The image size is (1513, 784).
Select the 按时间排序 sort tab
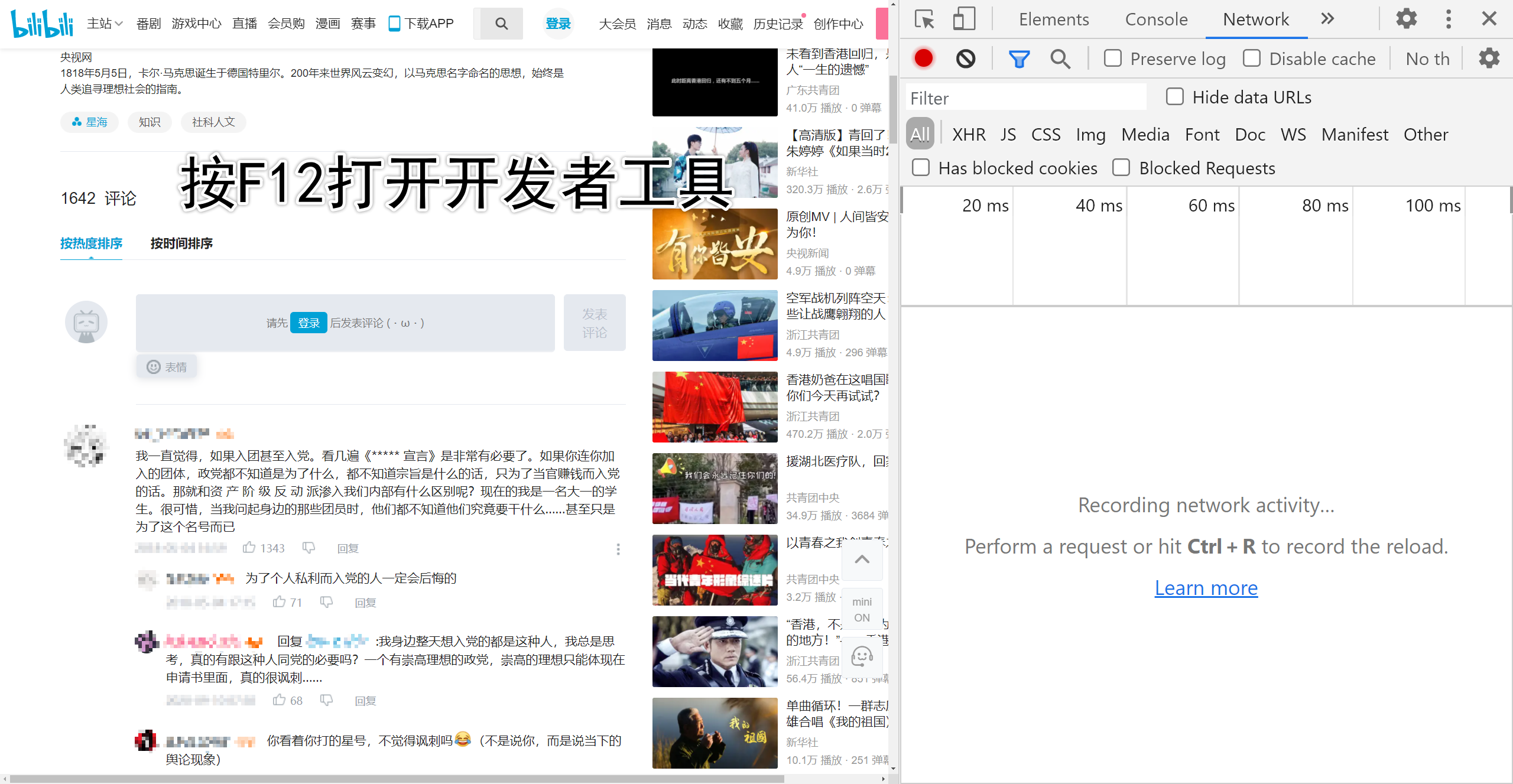click(x=181, y=243)
